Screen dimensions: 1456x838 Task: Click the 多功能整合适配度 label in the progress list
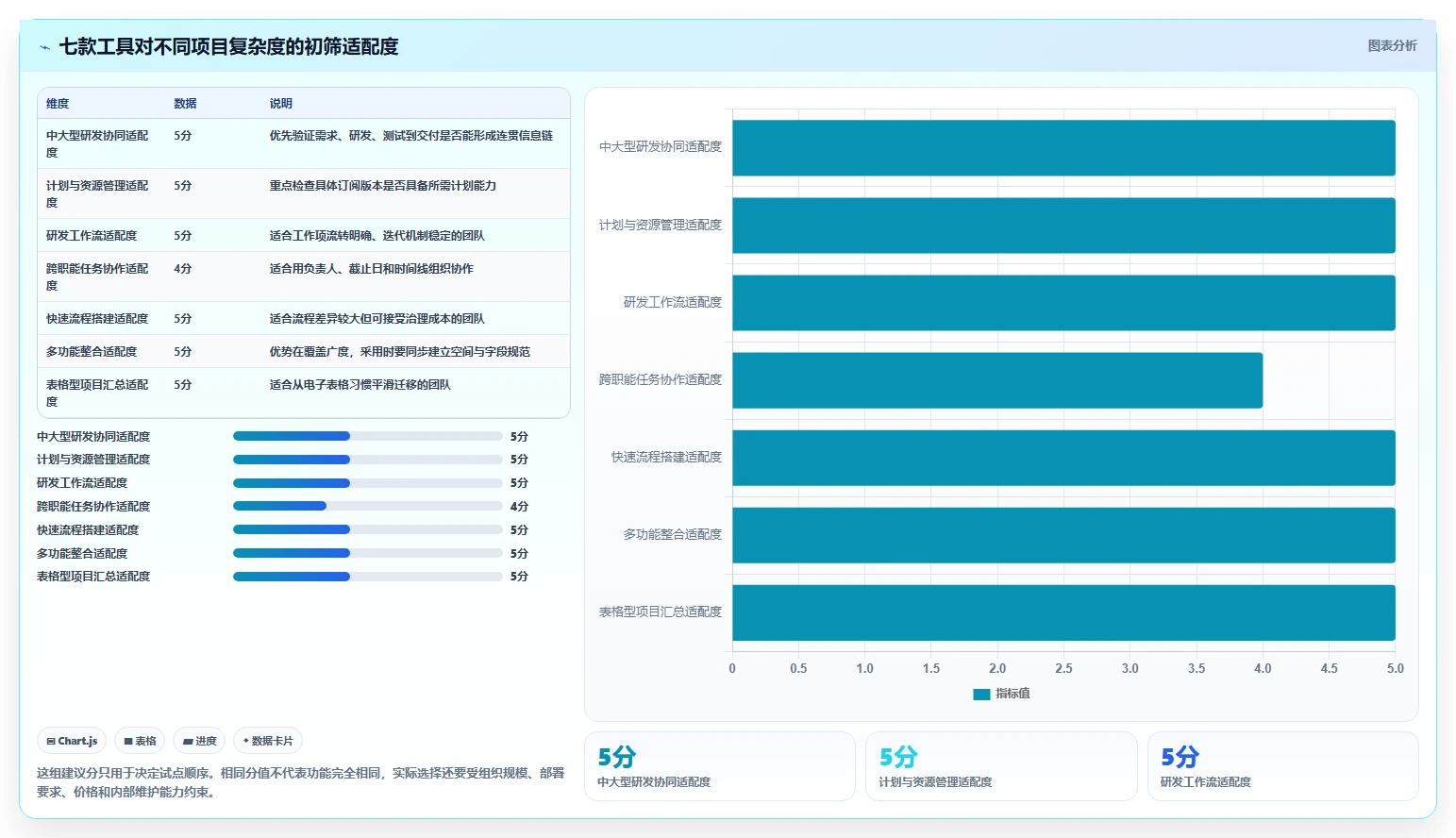coord(82,554)
